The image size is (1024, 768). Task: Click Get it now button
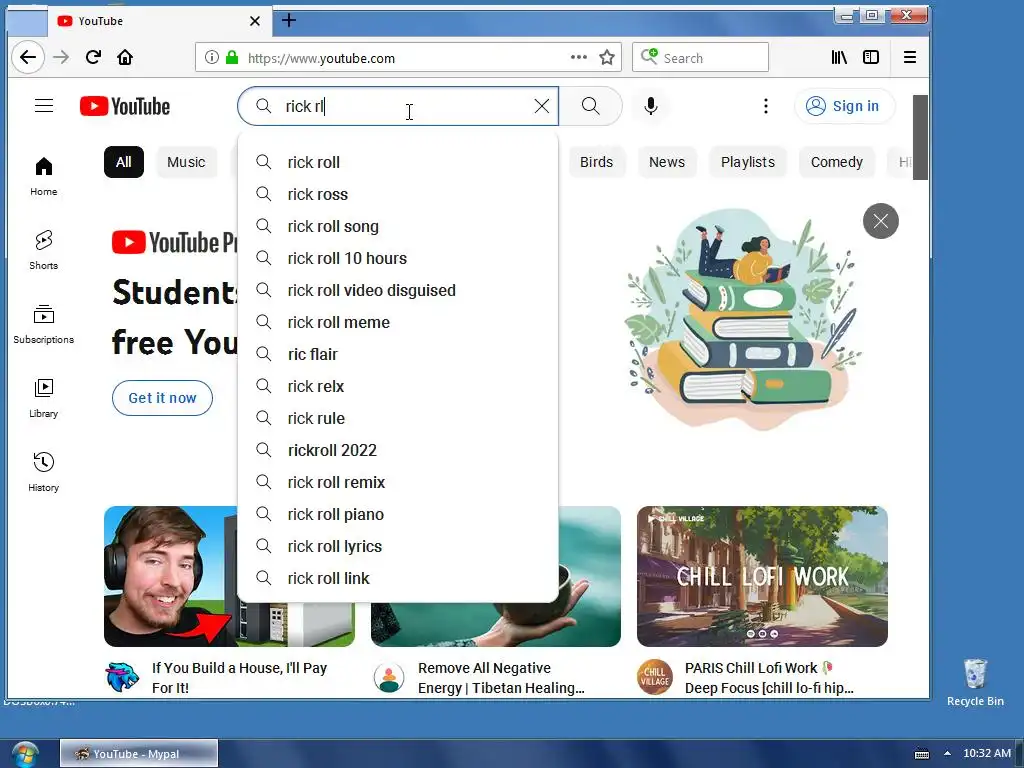[x=162, y=398]
